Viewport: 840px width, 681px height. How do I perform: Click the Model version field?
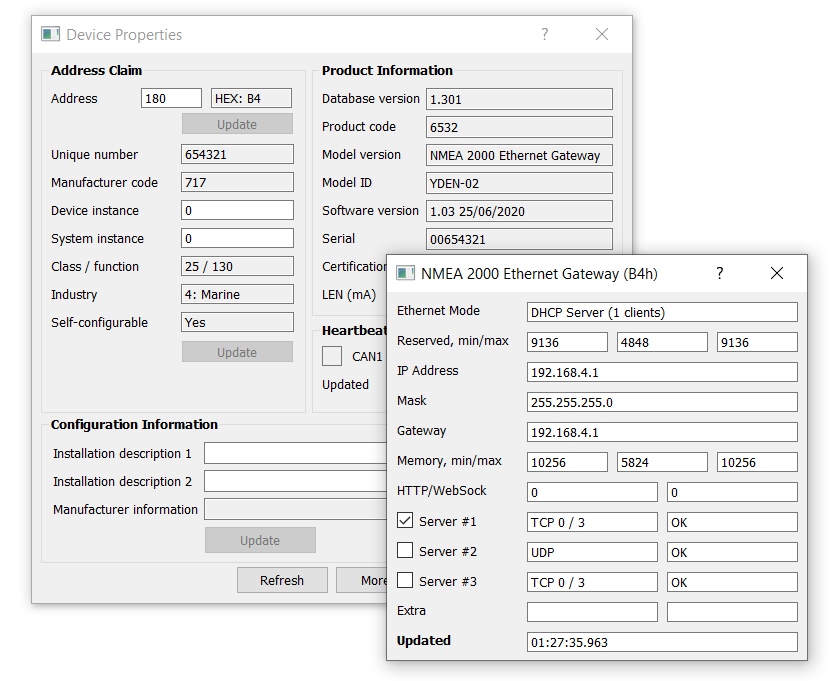519,155
